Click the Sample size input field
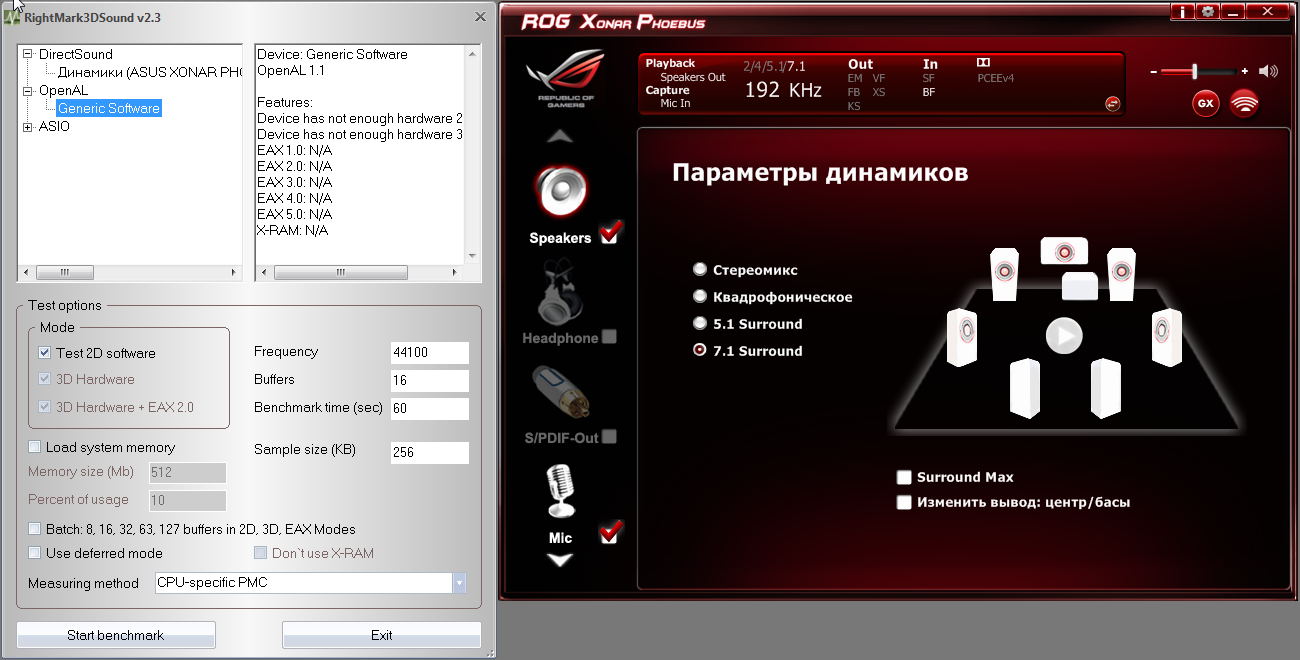Viewport: 1300px width, 660px height. [x=429, y=452]
